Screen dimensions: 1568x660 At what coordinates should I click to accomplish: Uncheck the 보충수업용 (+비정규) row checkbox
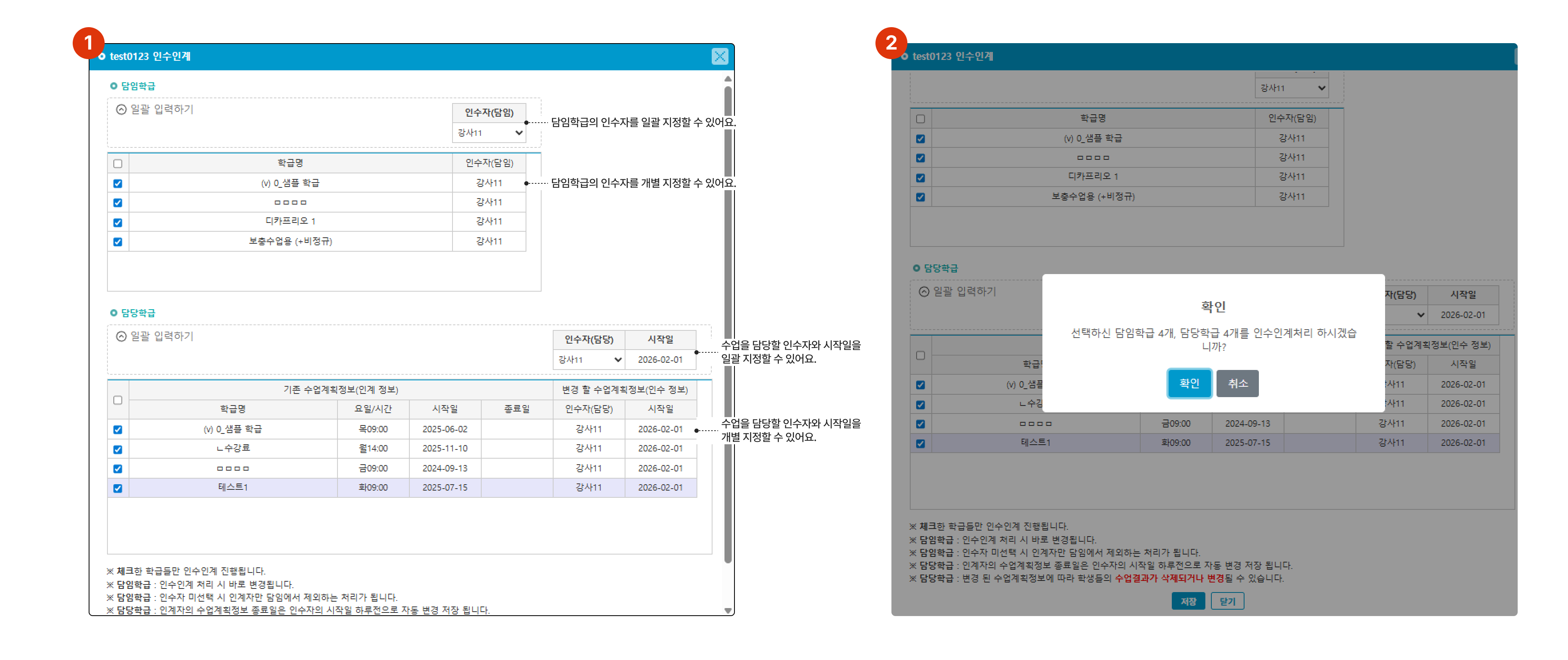(x=118, y=242)
